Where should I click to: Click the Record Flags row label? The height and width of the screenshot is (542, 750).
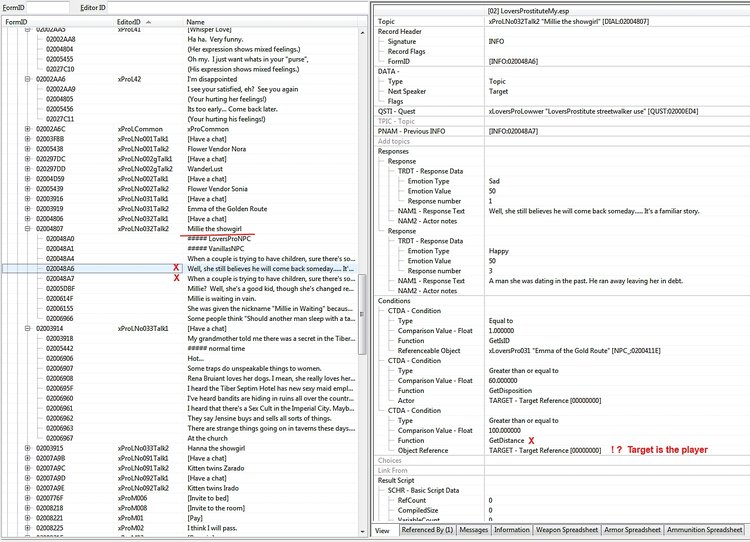[406, 52]
